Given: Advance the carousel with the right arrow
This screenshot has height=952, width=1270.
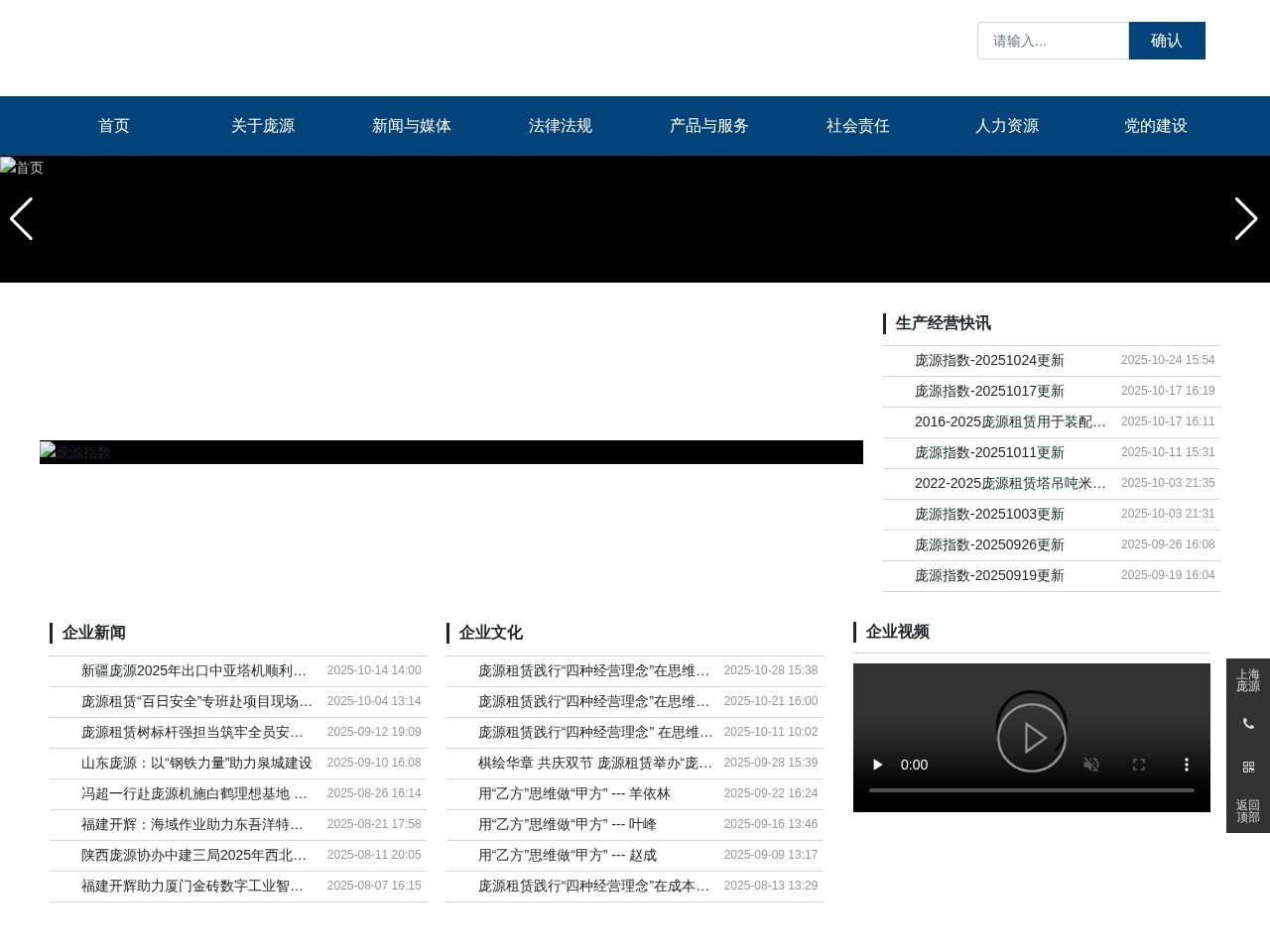Looking at the screenshot, I should [1246, 219].
